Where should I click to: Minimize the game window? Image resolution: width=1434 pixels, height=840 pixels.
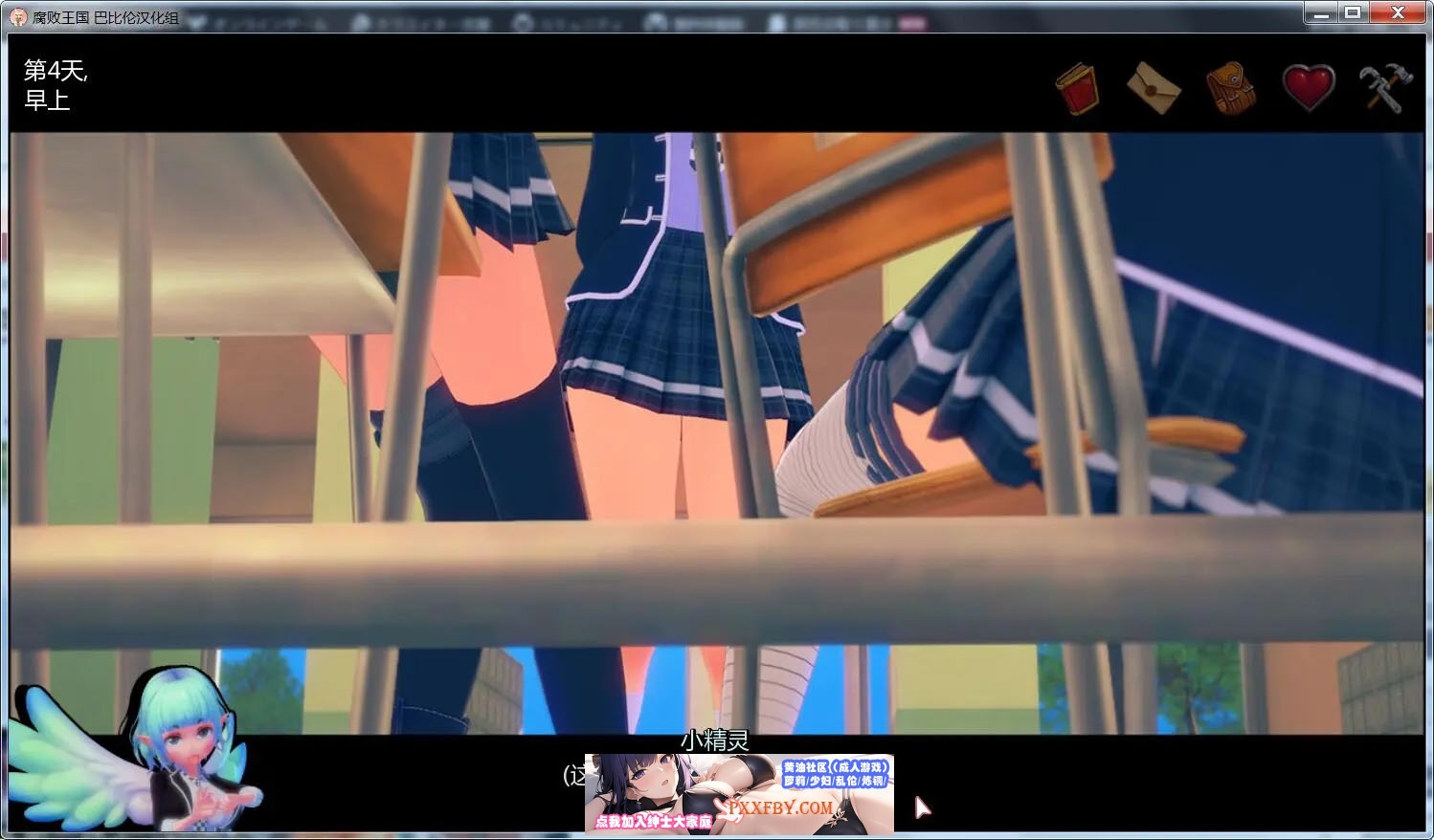[1321, 13]
